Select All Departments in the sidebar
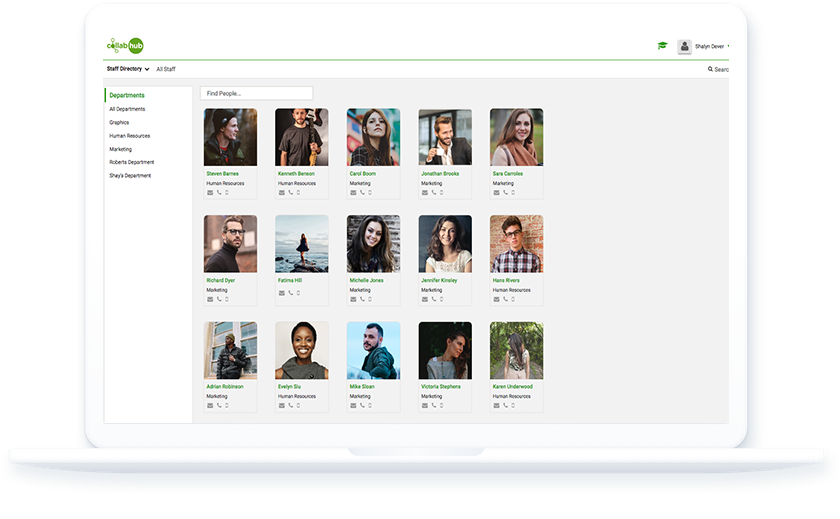The height and width of the screenshot is (519, 840). coord(127,109)
